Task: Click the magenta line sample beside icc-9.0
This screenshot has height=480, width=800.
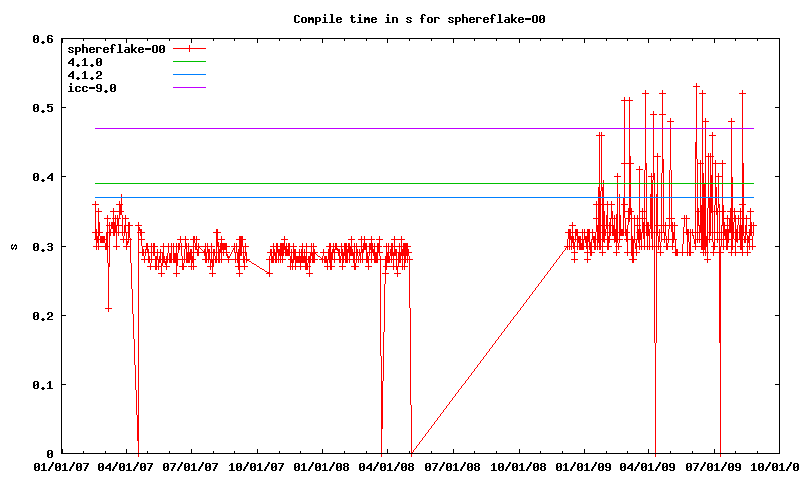Action: (189, 88)
